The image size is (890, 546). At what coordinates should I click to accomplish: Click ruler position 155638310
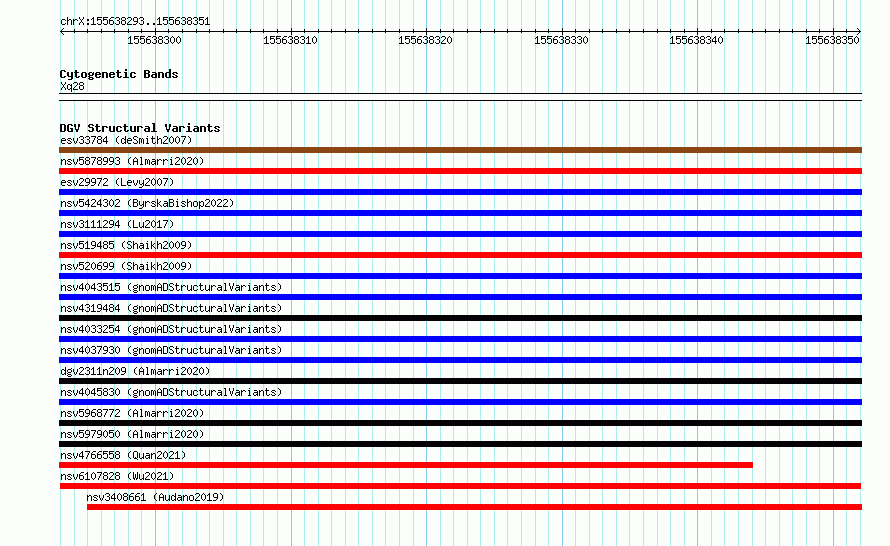click(290, 40)
